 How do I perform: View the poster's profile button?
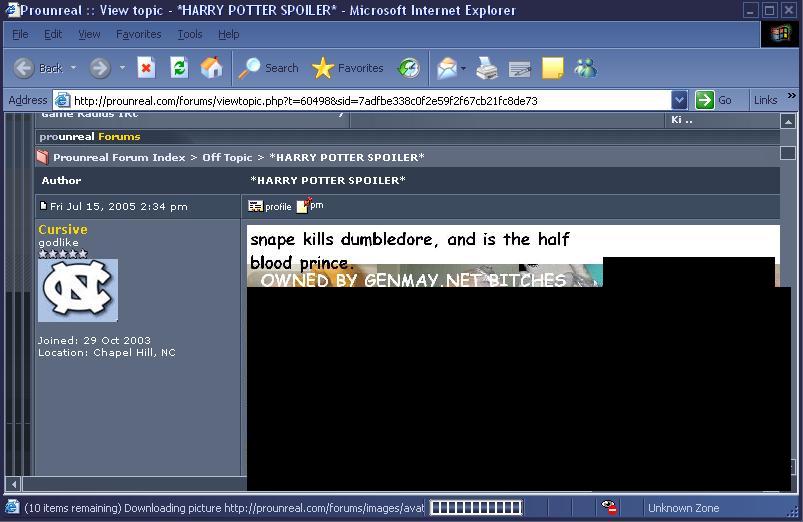[270, 206]
